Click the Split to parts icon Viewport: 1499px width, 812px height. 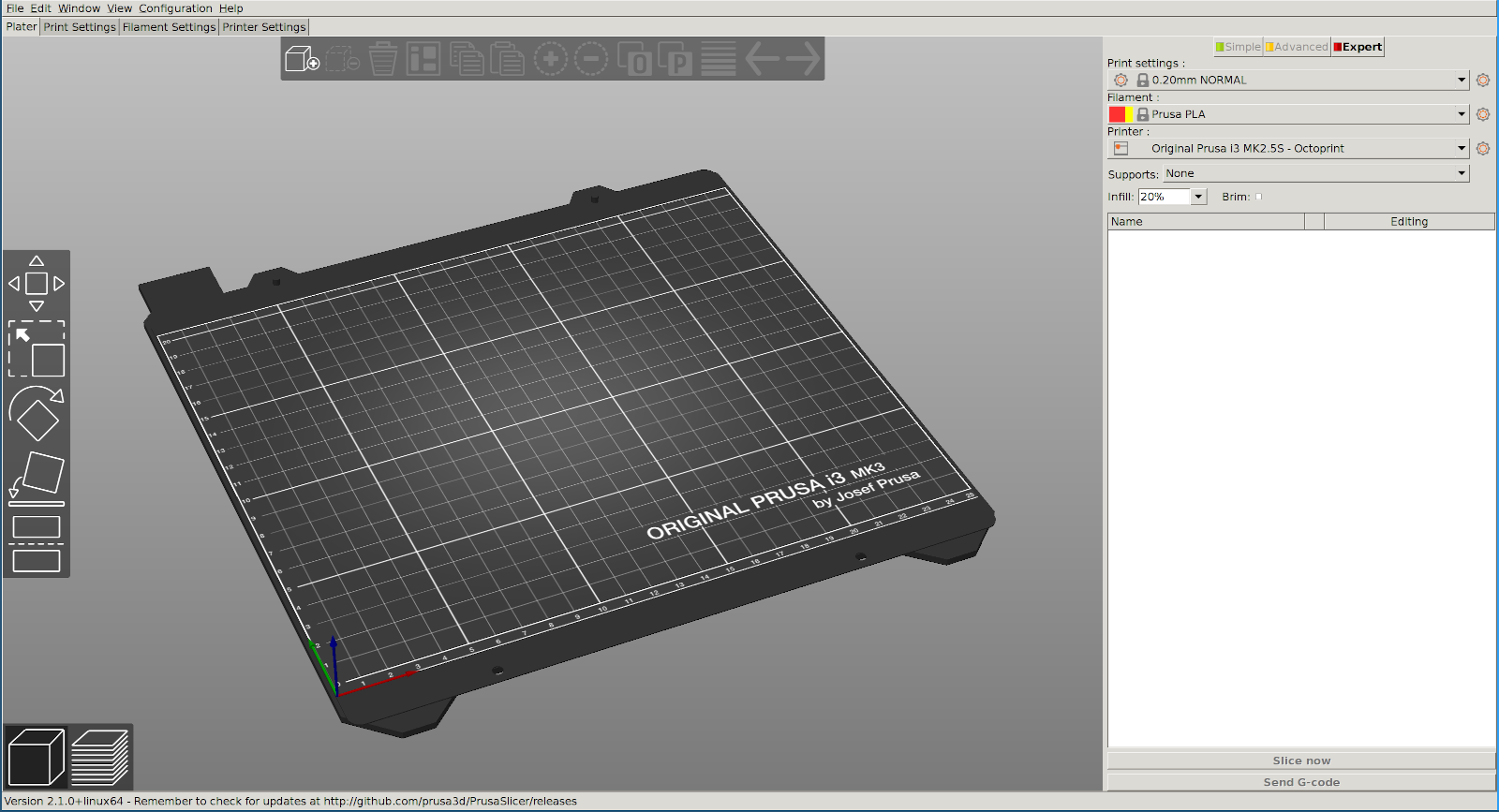tap(675, 59)
